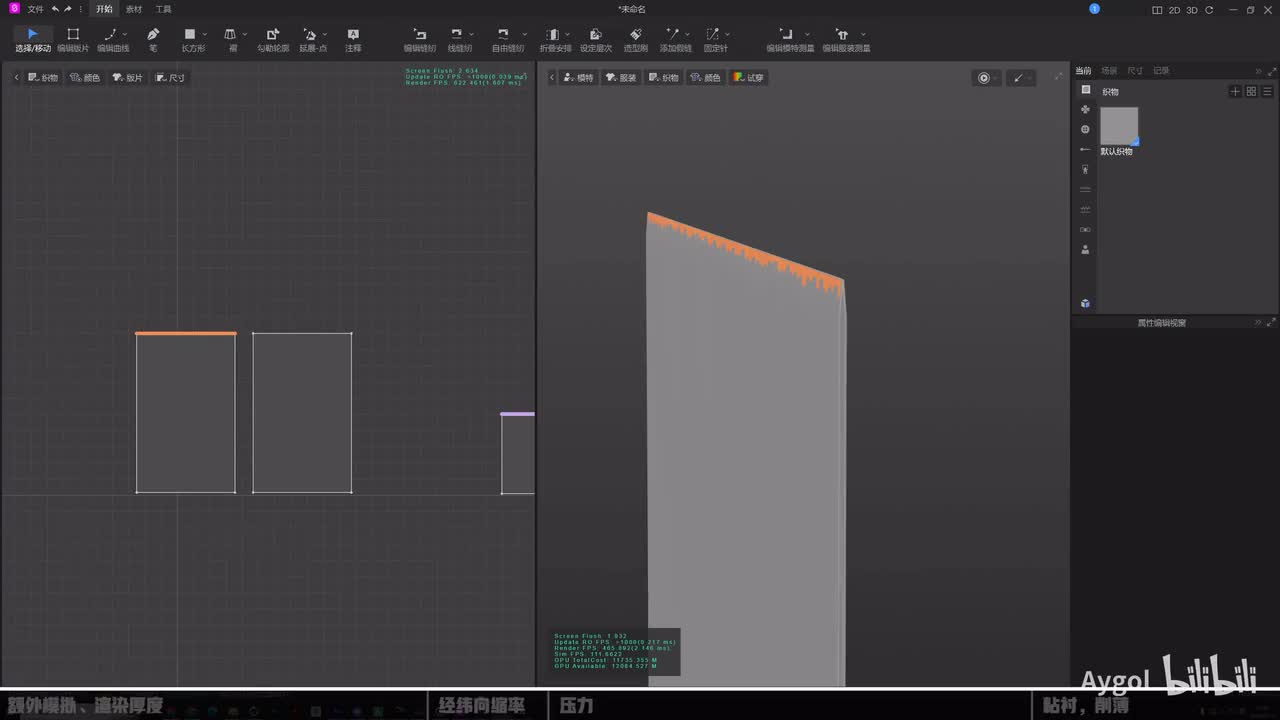Viewport: 1280px width, 720px height.
Task: Click the 设定层次 set layer tool
Action: pyautogui.click(x=596, y=39)
